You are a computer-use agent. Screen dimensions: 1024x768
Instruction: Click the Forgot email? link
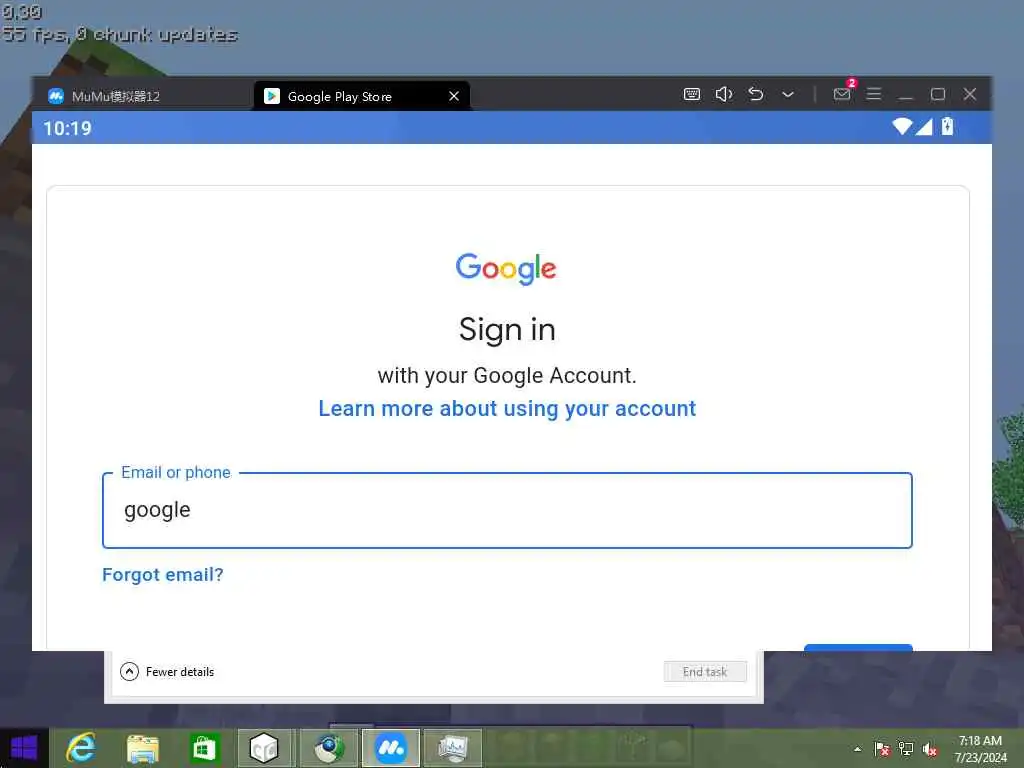pyautogui.click(x=163, y=575)
